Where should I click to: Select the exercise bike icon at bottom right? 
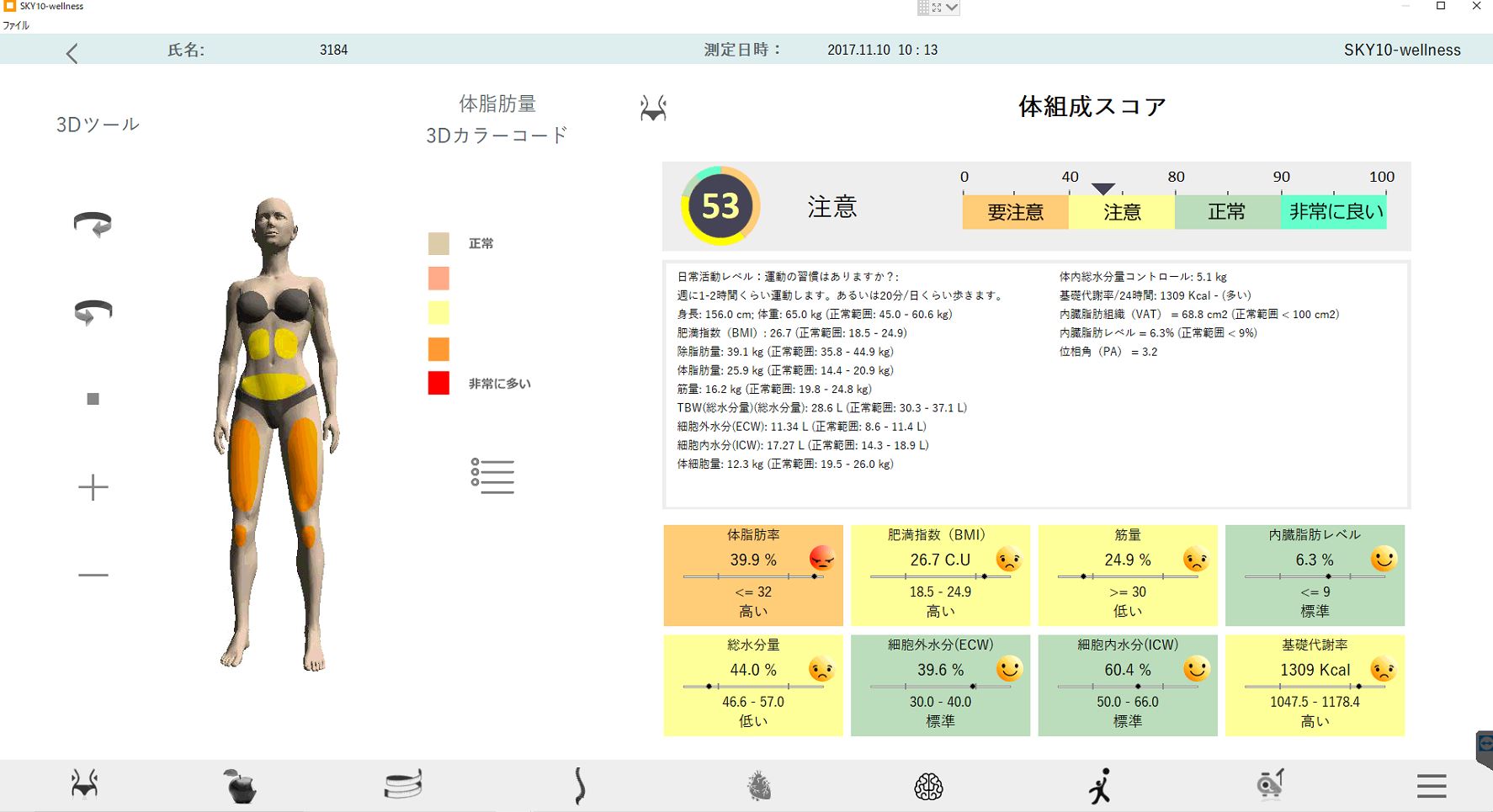(1270, 785)
